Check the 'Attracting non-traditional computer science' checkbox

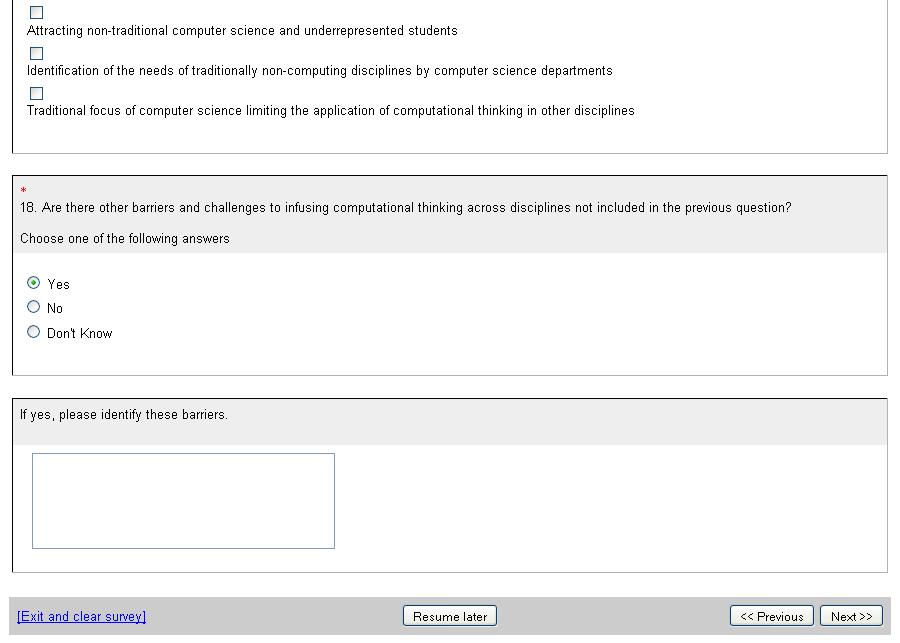click(37, 13)
